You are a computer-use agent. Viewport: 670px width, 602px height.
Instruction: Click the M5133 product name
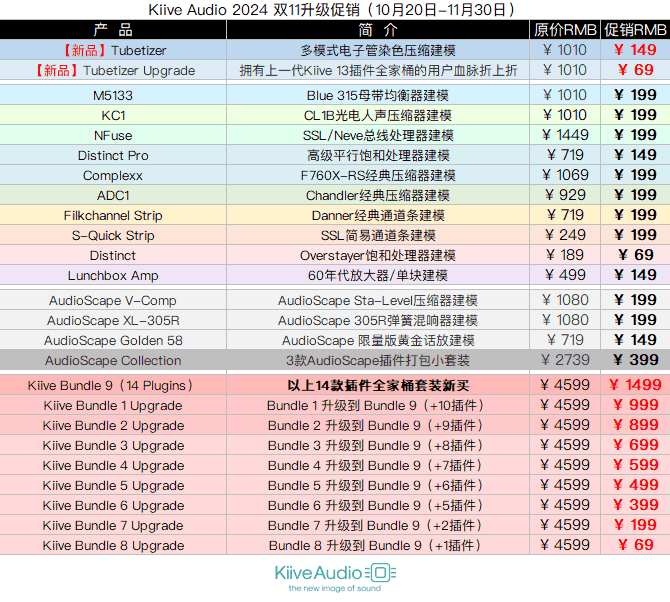click(113, 95)
